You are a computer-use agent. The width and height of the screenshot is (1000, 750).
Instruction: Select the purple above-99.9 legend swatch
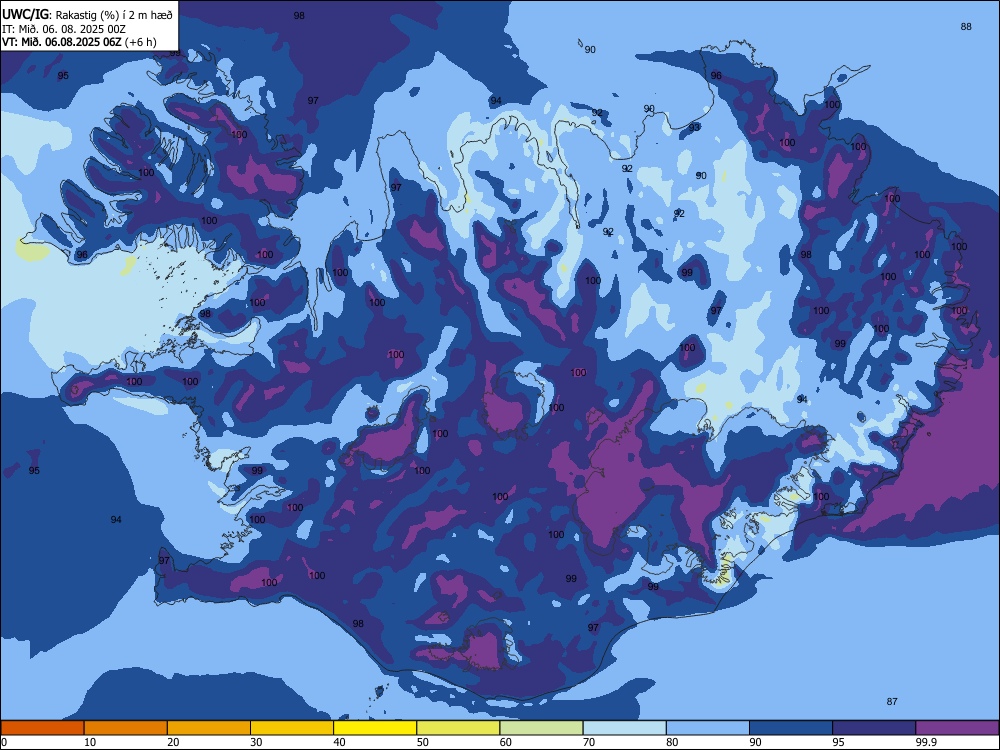pyautogui.click(x=957, y=728)
